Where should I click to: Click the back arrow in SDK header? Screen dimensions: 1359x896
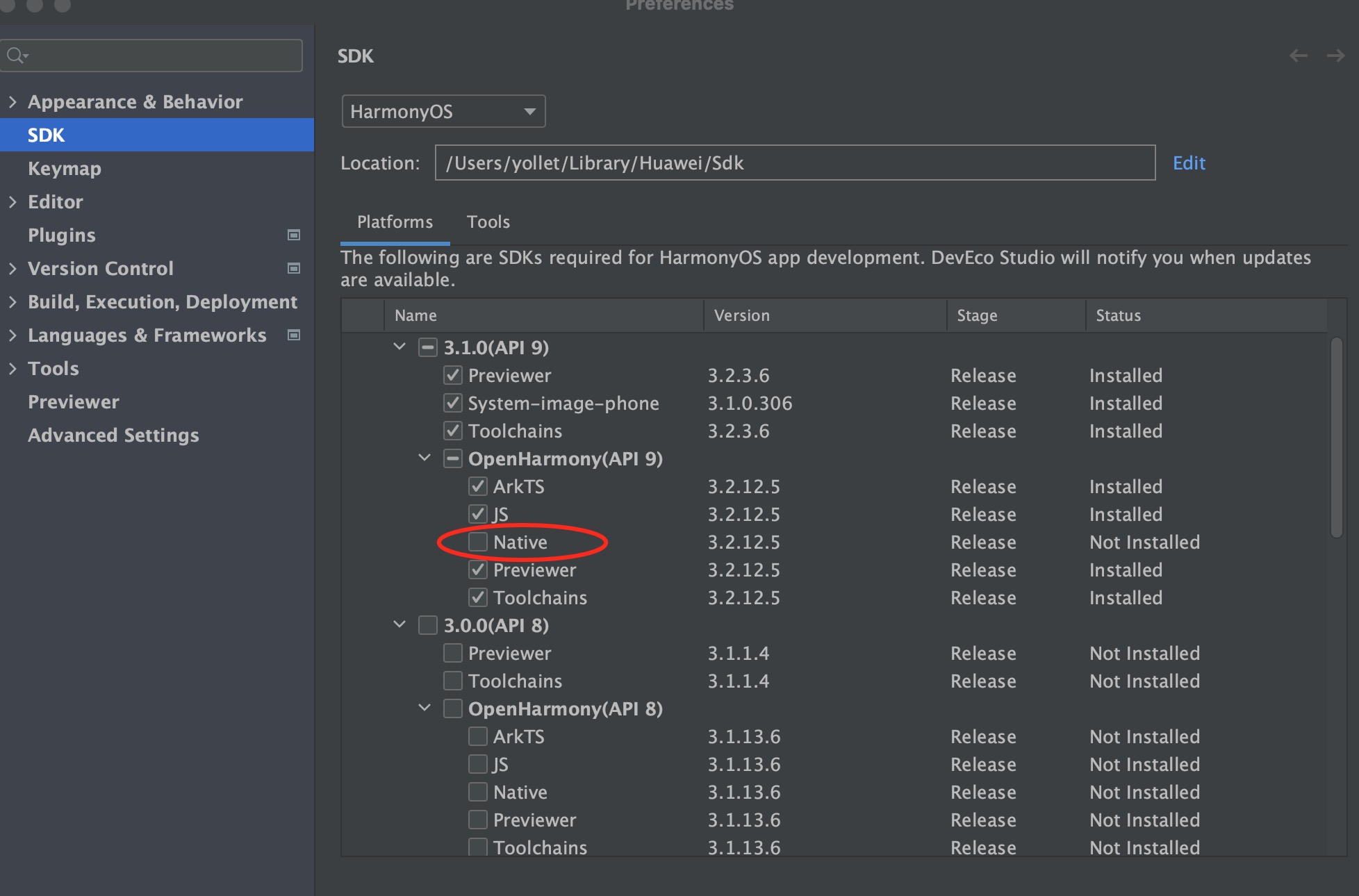coord(1299,56)
